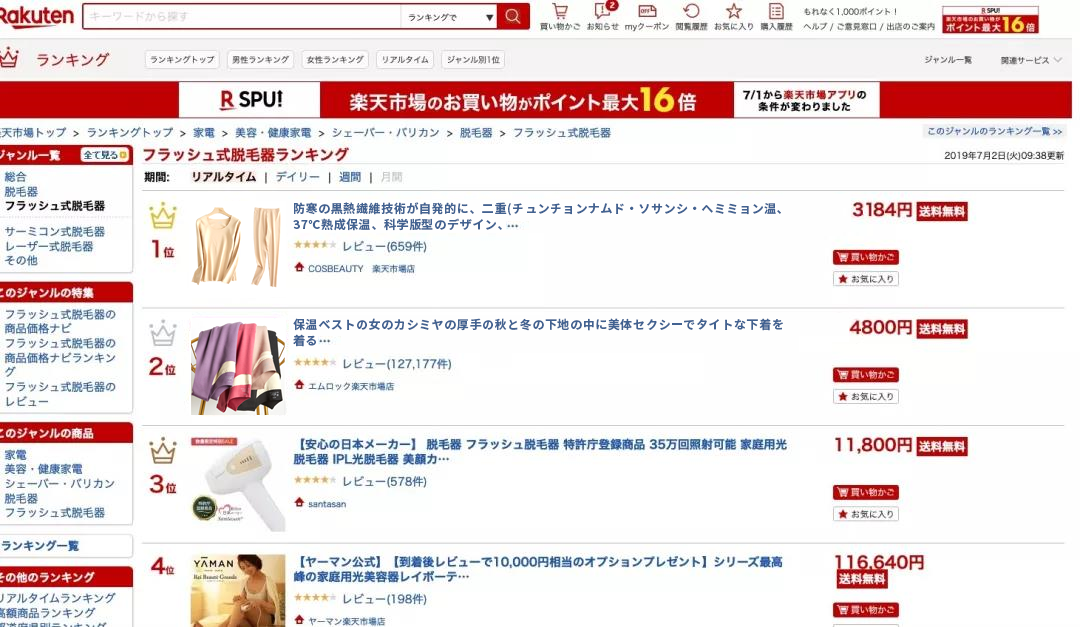The image size is (1080, 627).
Task: Expand the 関連サービス dropdown
Action: tap(1031, 60)
